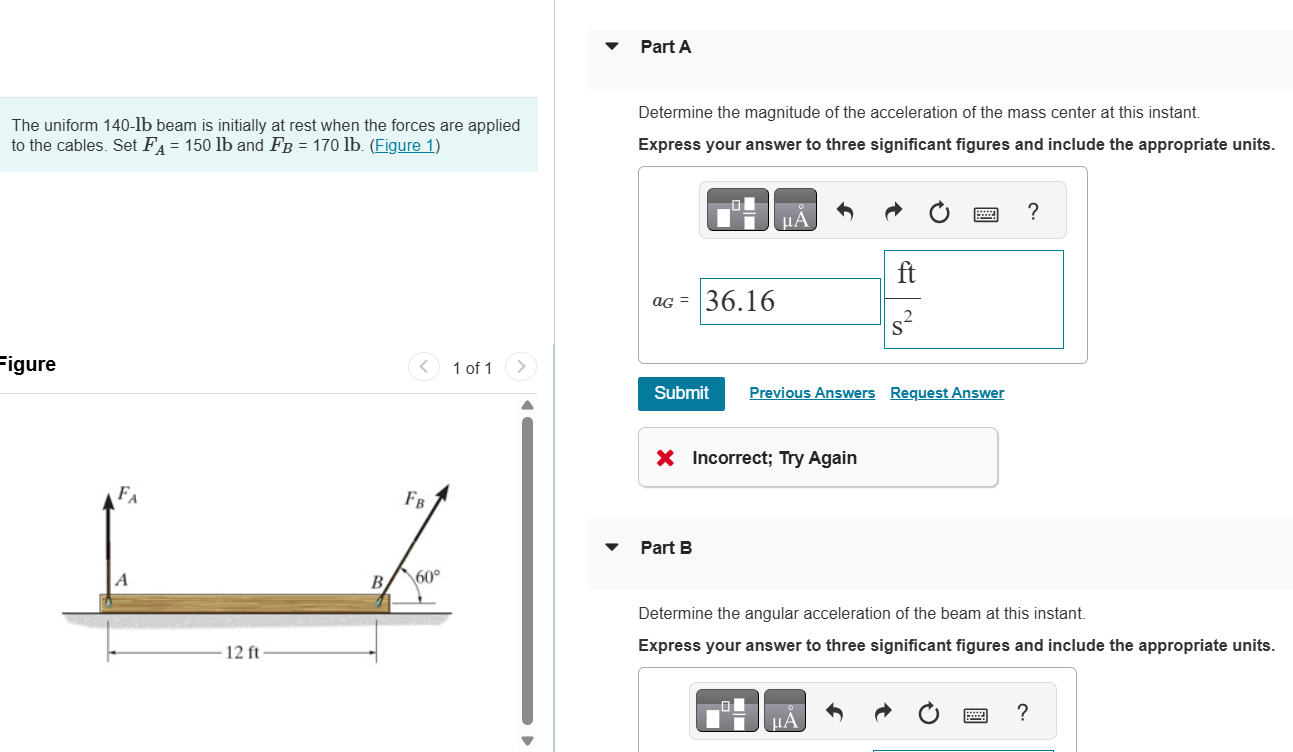Edit the acceleration value 36.16 field
Viewport: 1293px width, 752px height.
[x=790, y=300]
